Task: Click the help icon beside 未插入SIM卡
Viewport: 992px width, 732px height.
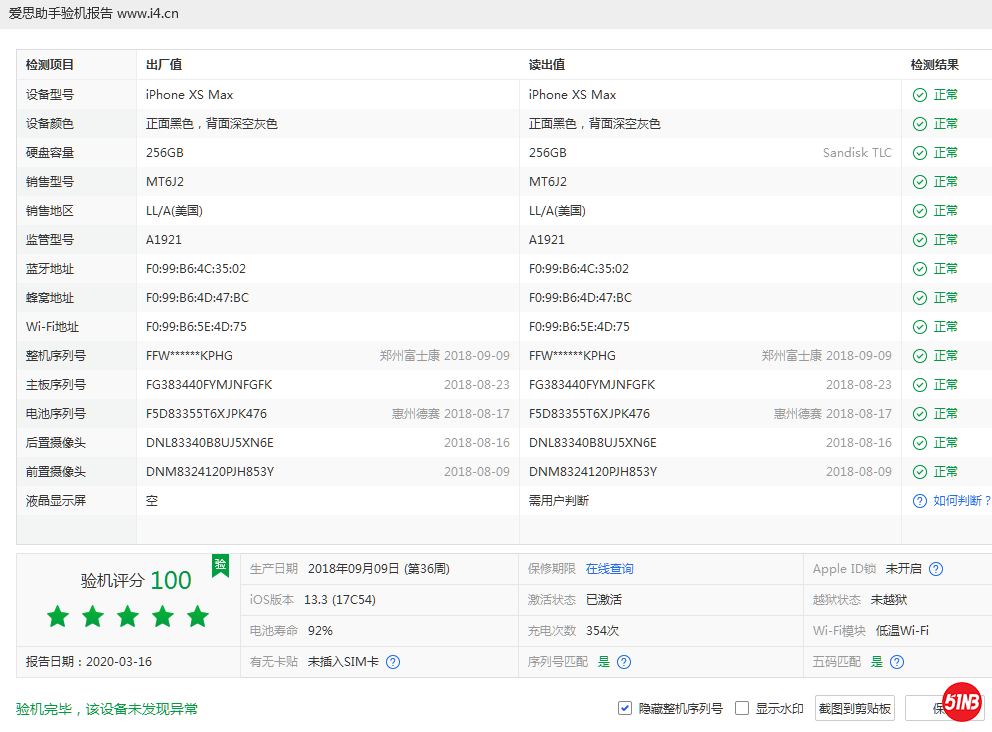Action: point(393,662)
